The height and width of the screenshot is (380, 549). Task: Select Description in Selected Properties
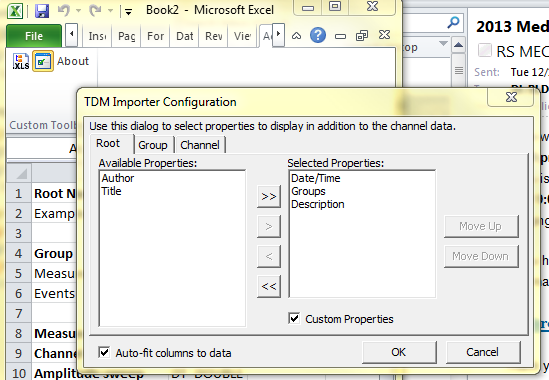click(x=318, y=204)
